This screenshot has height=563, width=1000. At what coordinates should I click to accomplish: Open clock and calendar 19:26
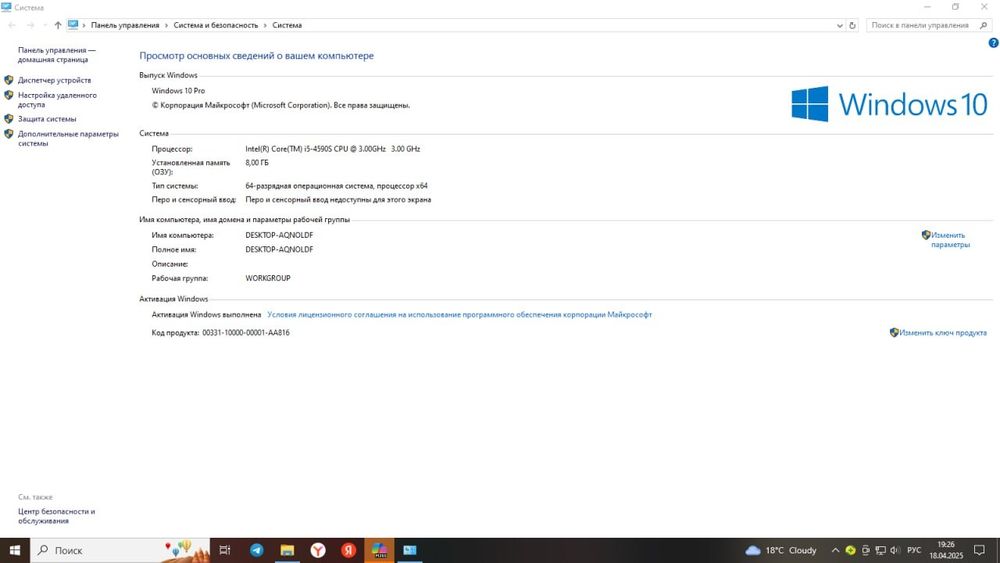point(946,550)
